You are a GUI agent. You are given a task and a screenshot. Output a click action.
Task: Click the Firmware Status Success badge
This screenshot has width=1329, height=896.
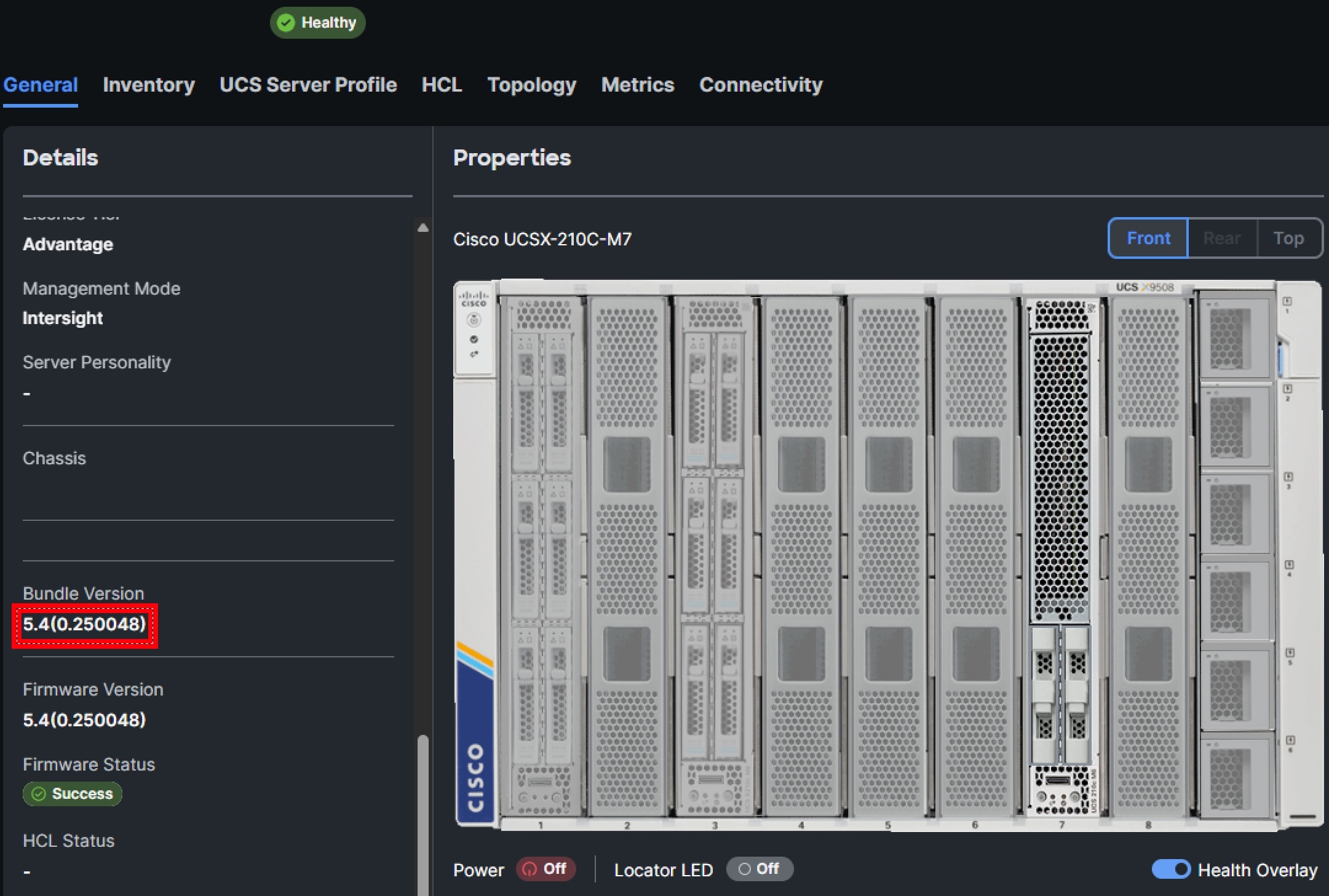(x=73, y=794)
